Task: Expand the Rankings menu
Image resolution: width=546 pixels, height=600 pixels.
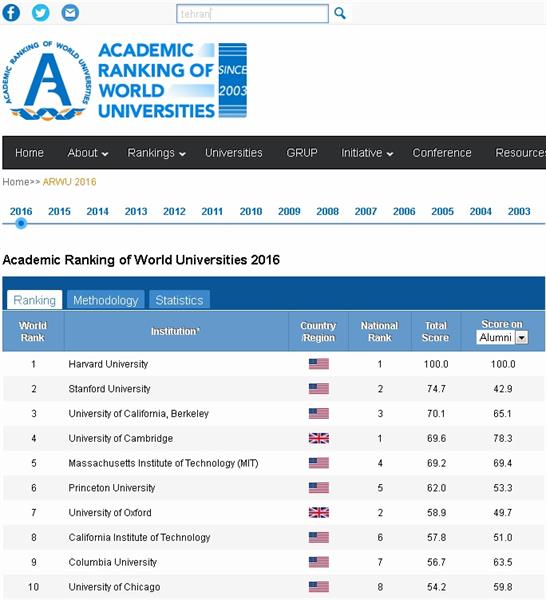Action: point(156,153)
